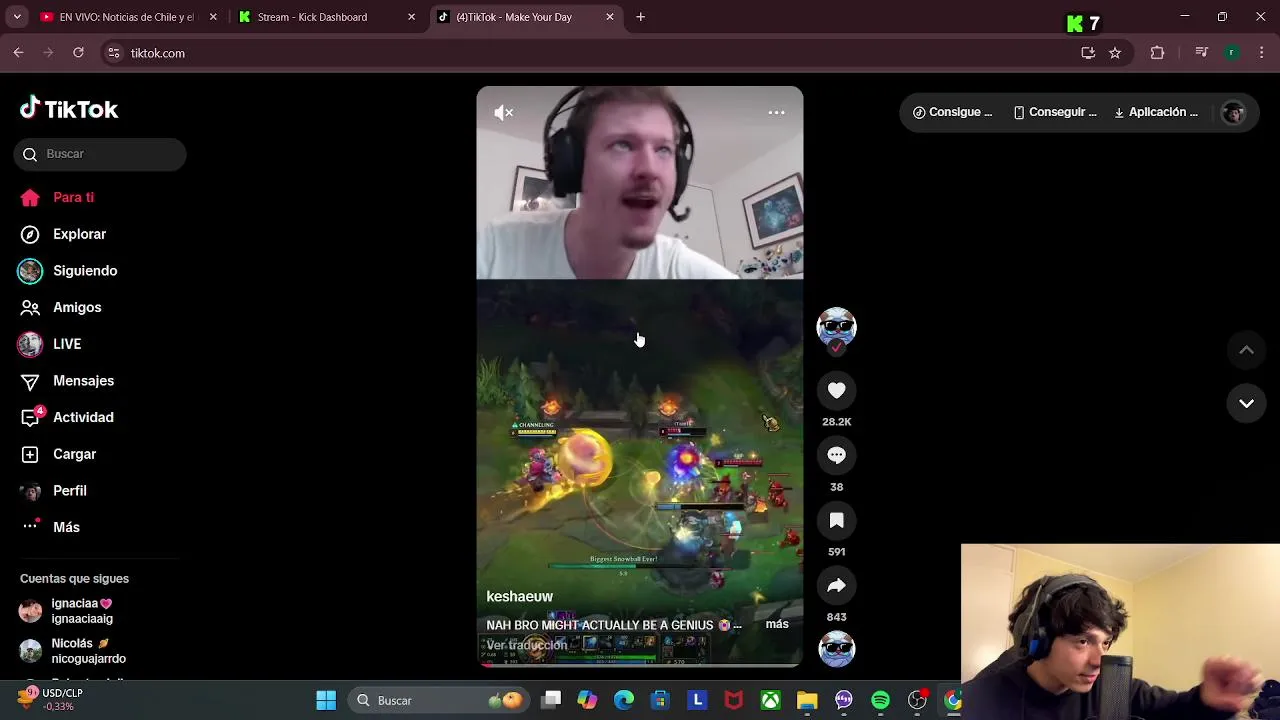
Task: Install app via address bar icon
Action: [x=1088, y=53]
